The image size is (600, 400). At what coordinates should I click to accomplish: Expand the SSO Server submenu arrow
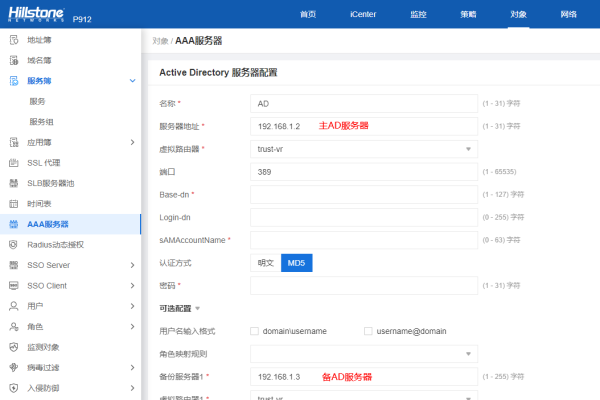tap(132, 265)
